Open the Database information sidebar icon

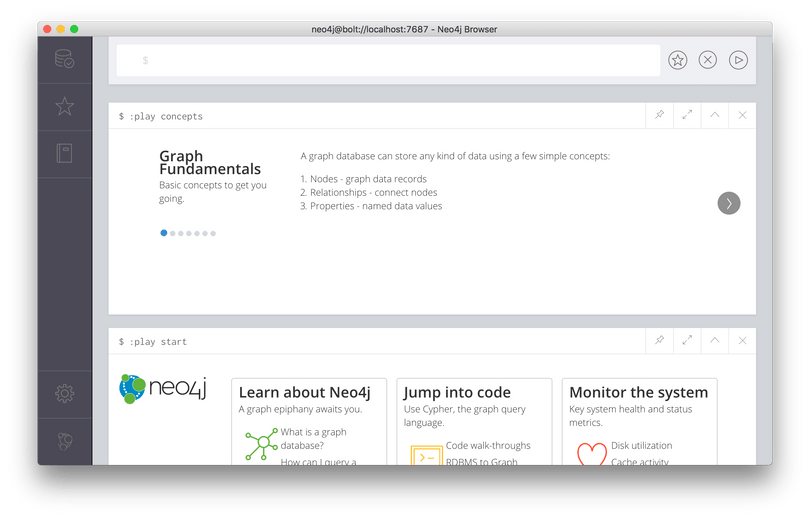[x=65, y=59]
